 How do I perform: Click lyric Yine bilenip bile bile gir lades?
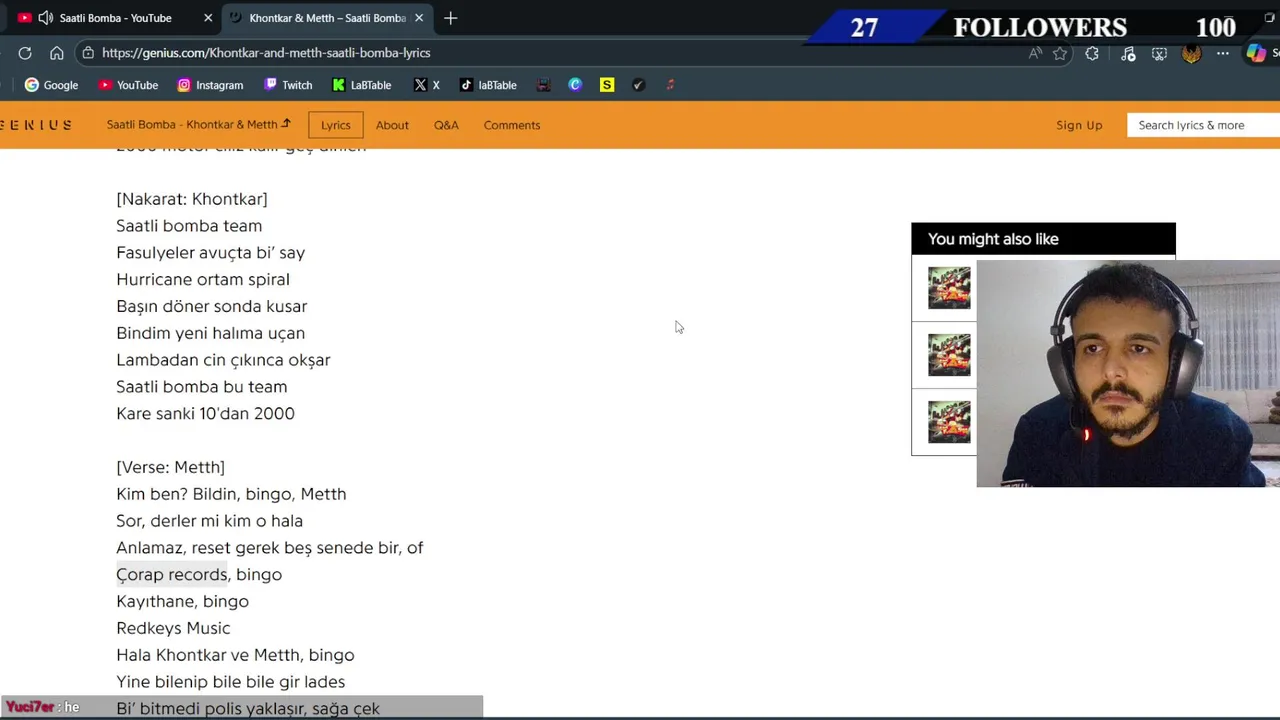pyautogui.click(x=231, y=682)
